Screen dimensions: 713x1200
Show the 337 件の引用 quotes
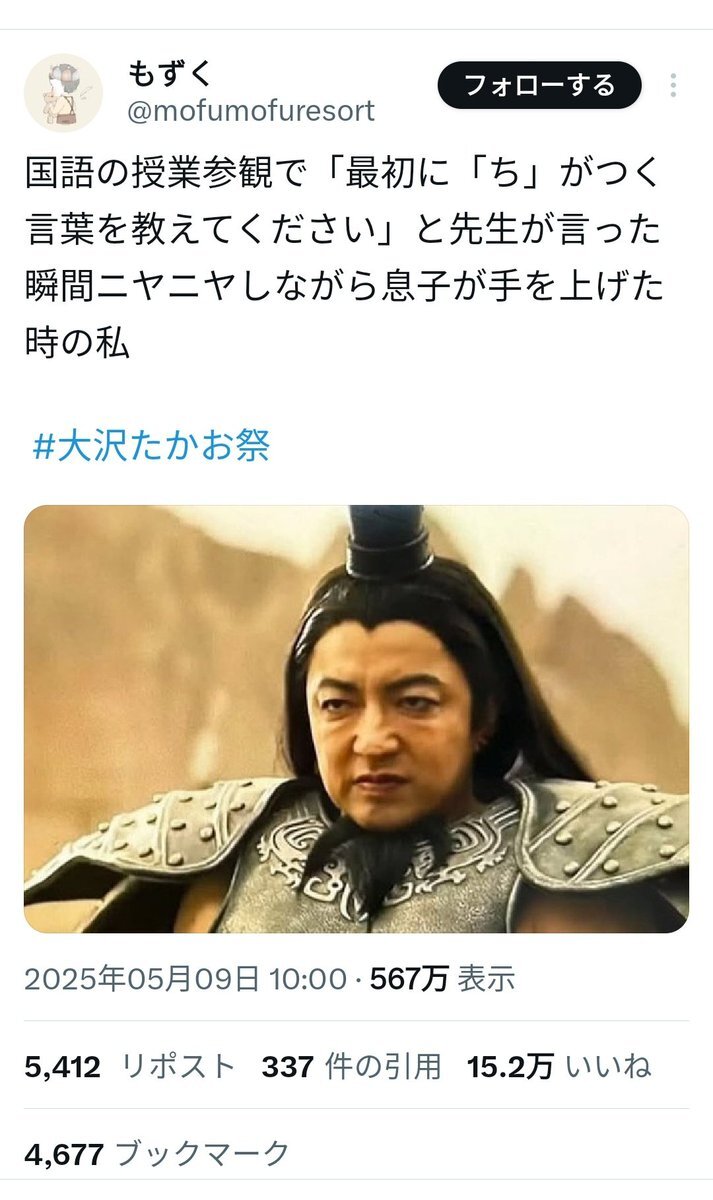click(352, 1067)
